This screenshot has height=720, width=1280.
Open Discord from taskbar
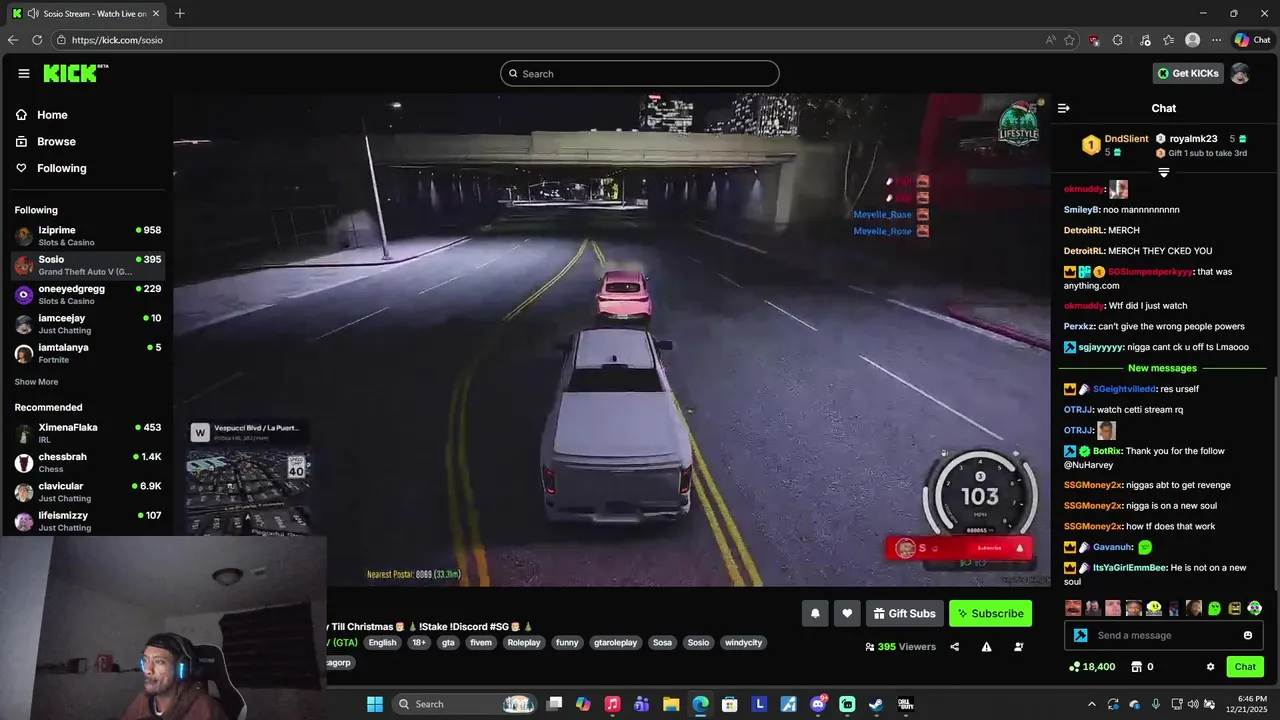pos(818,704)
